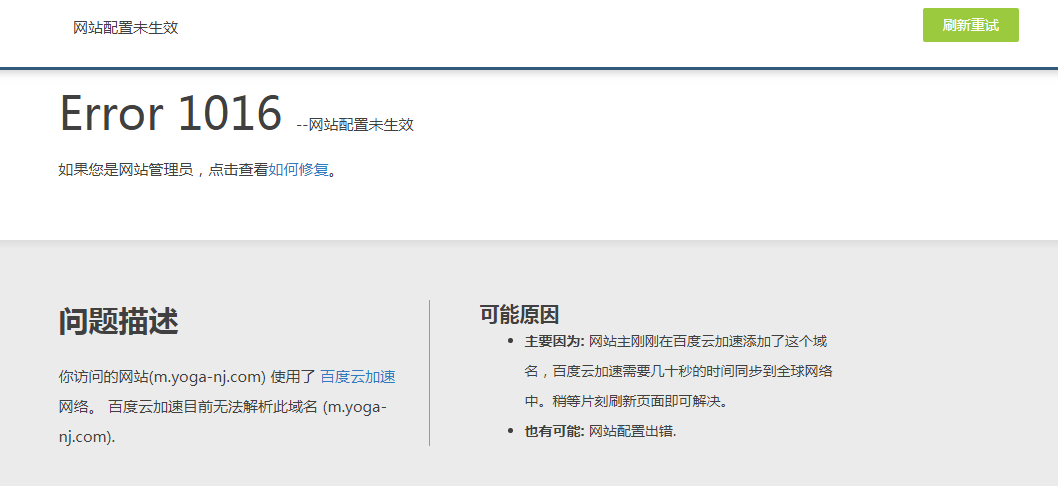This screenshot has width=1058, height=486.
Task: Click the nj.com). text on the last line
Action: pyautogui.click(x=86, y=437)
